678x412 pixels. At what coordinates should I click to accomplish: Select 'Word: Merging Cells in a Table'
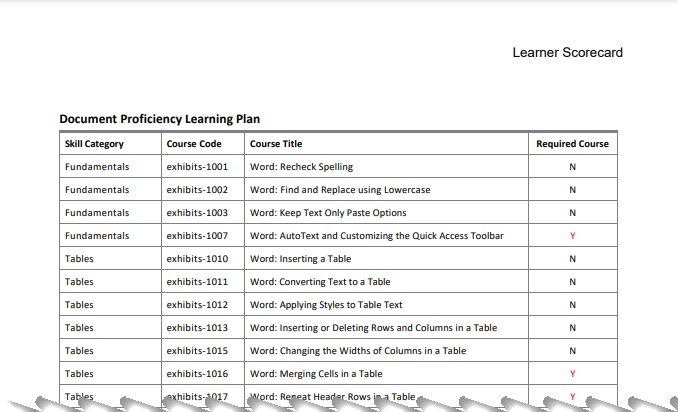point(316,373)
